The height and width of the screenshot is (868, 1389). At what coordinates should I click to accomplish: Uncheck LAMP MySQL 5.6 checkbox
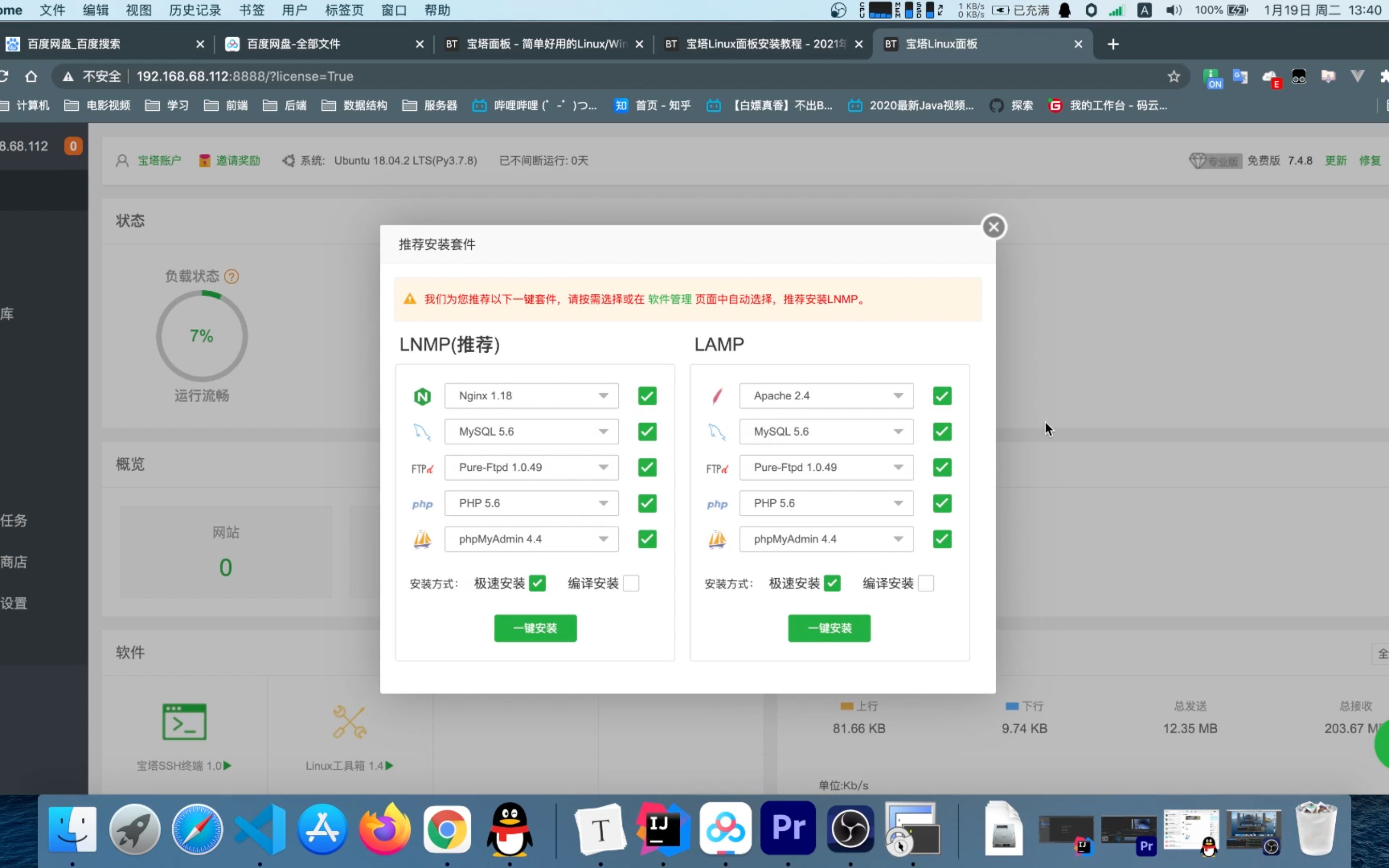pyautogui.click(x=942, y=432)
